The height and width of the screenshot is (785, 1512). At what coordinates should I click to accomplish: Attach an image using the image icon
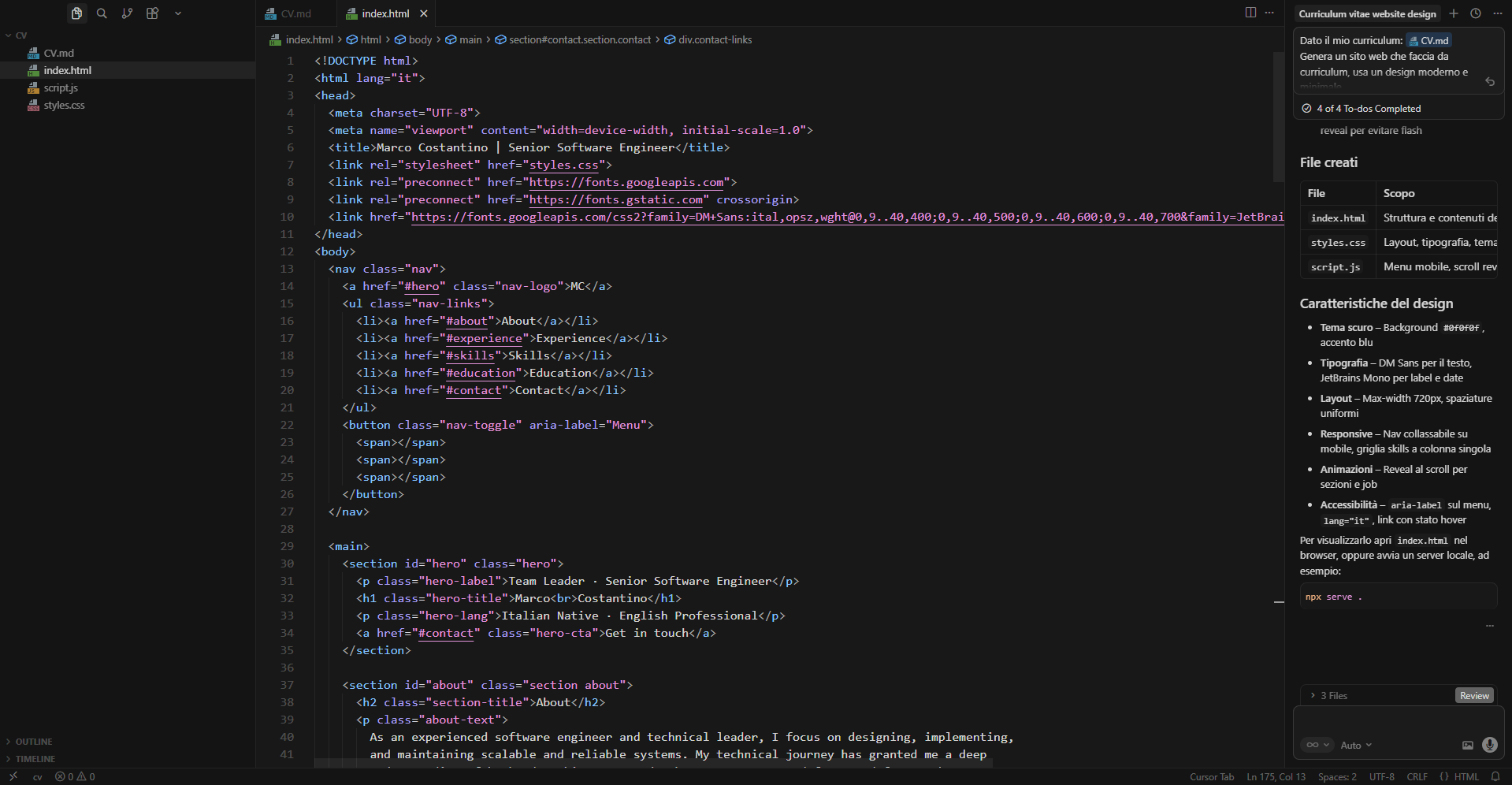click(1467, 745)
